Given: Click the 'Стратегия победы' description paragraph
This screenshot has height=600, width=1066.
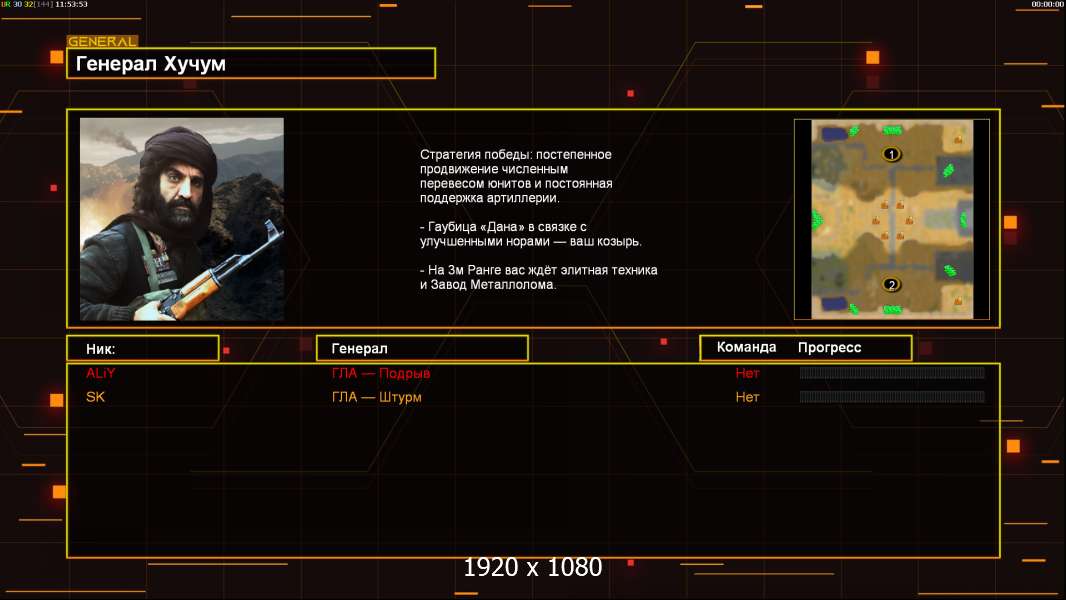Looking at the screenshot, I should click(516, 176).
